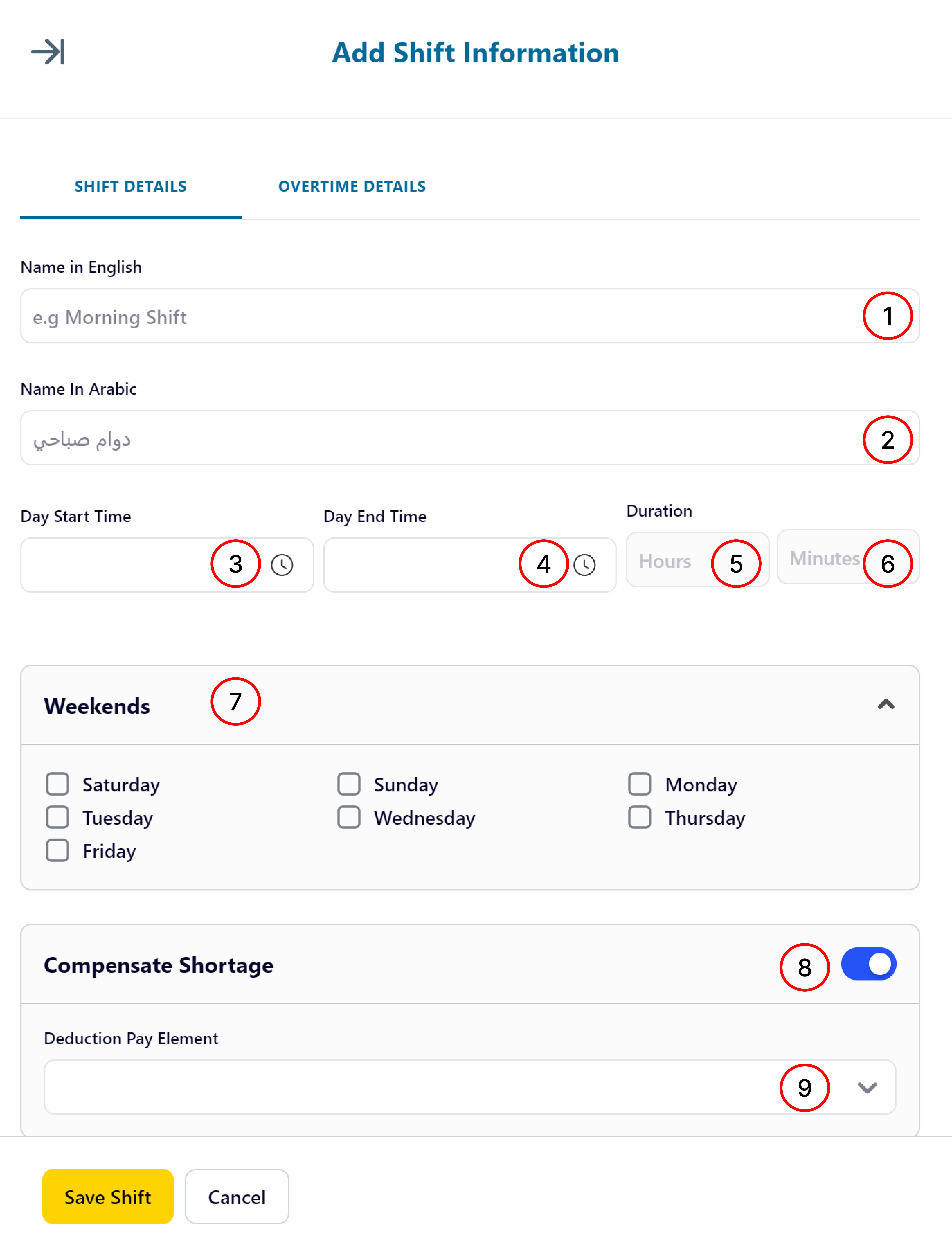Focus the Name in English field
This screenshot has width=952, height=1245.
(470, 316)
